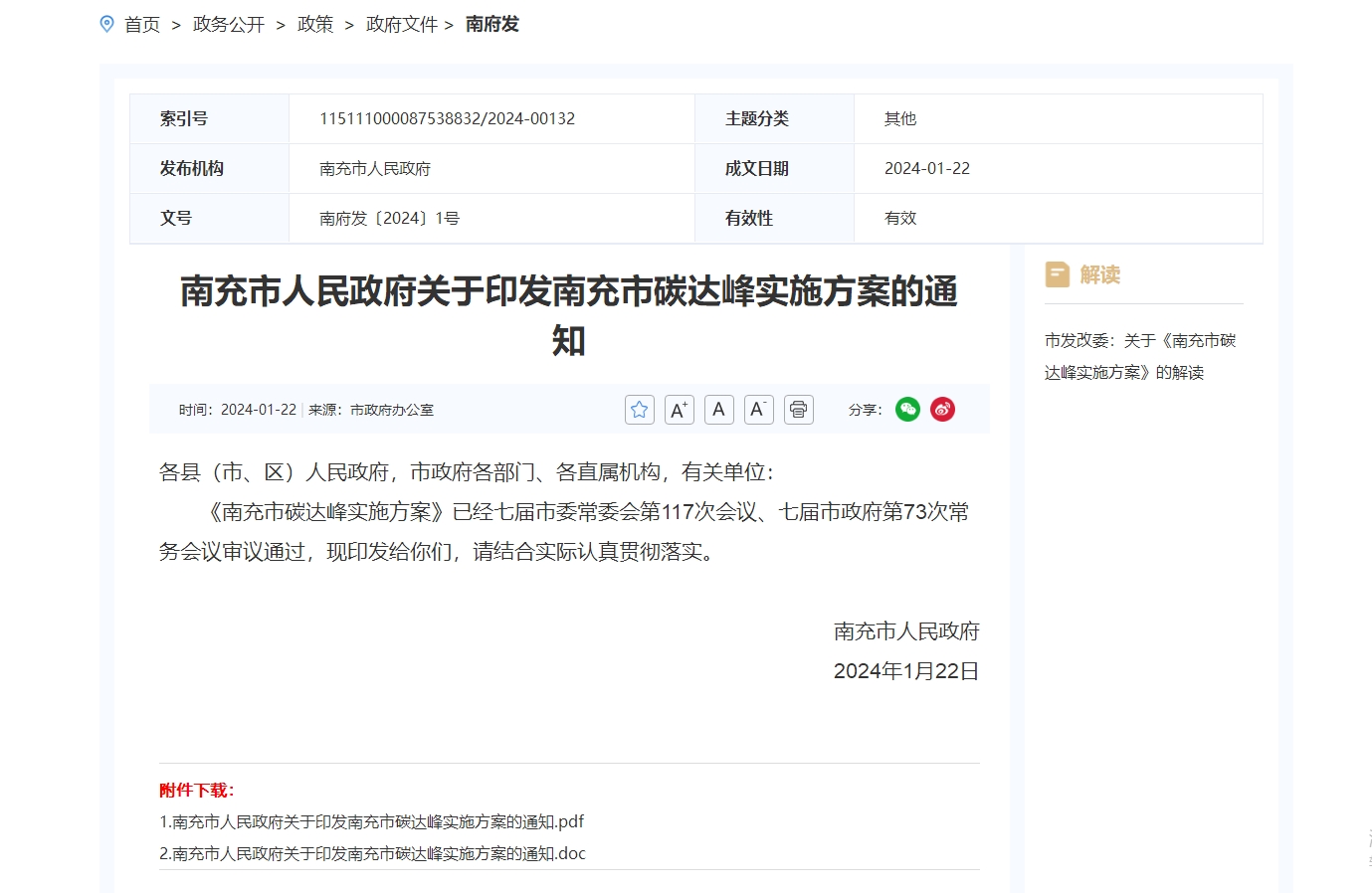Click the A+ icon to enlarge text
This screenshot has width=1372, height=893.
coord(679,409)
